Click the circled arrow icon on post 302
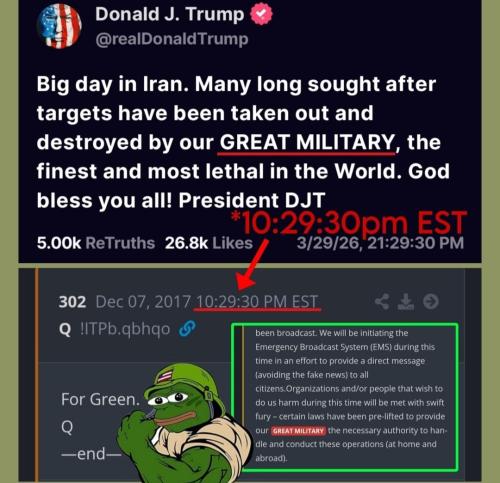 [x=431, y=302]
